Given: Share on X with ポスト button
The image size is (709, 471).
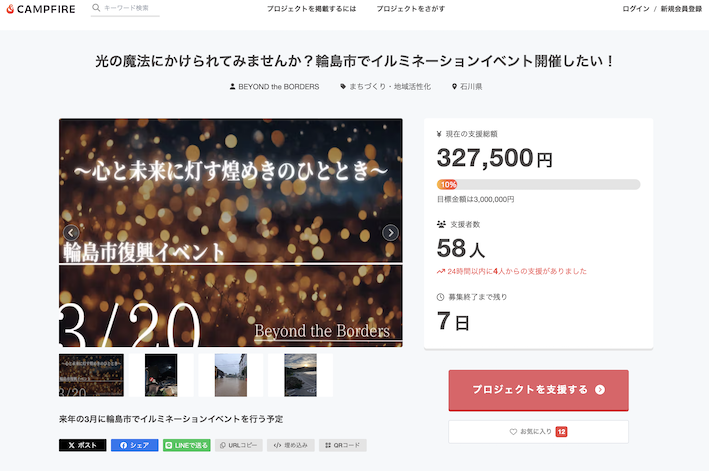Looking at the screenshot, I should pyautogui.click(x=83, y=445).
